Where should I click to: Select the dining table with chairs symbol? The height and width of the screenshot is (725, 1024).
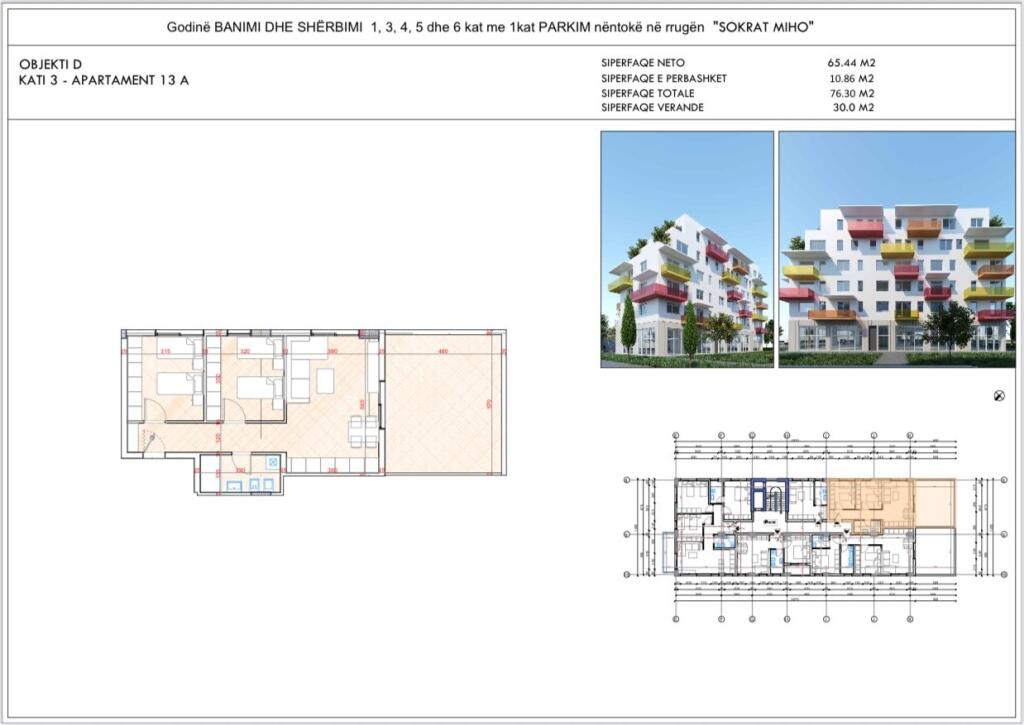(x=363, y=430)
